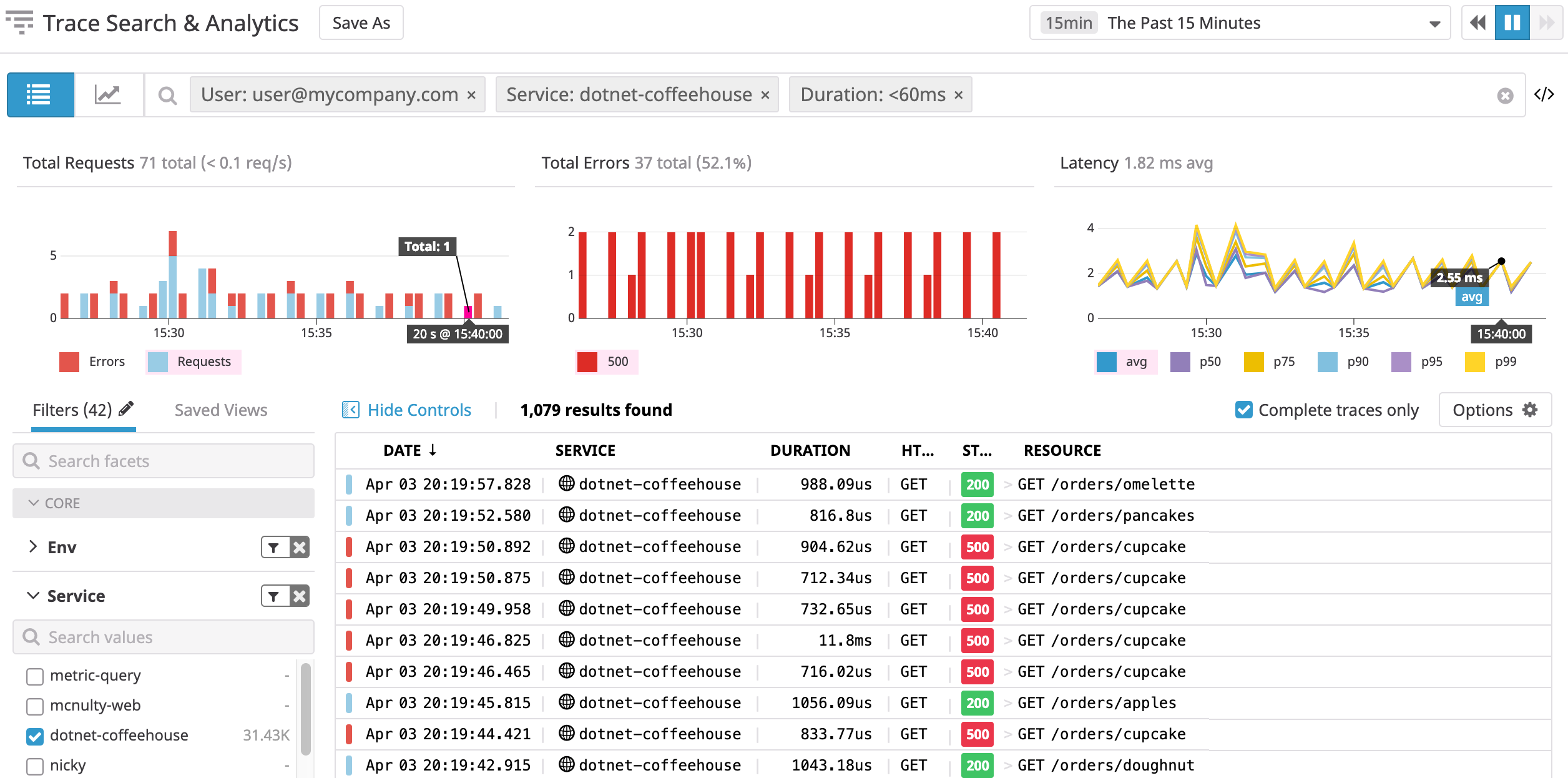The width and height of the screenshot is (1568, 778).
Task: Switch to the Saved Views tab
Action: click(220, 410)
